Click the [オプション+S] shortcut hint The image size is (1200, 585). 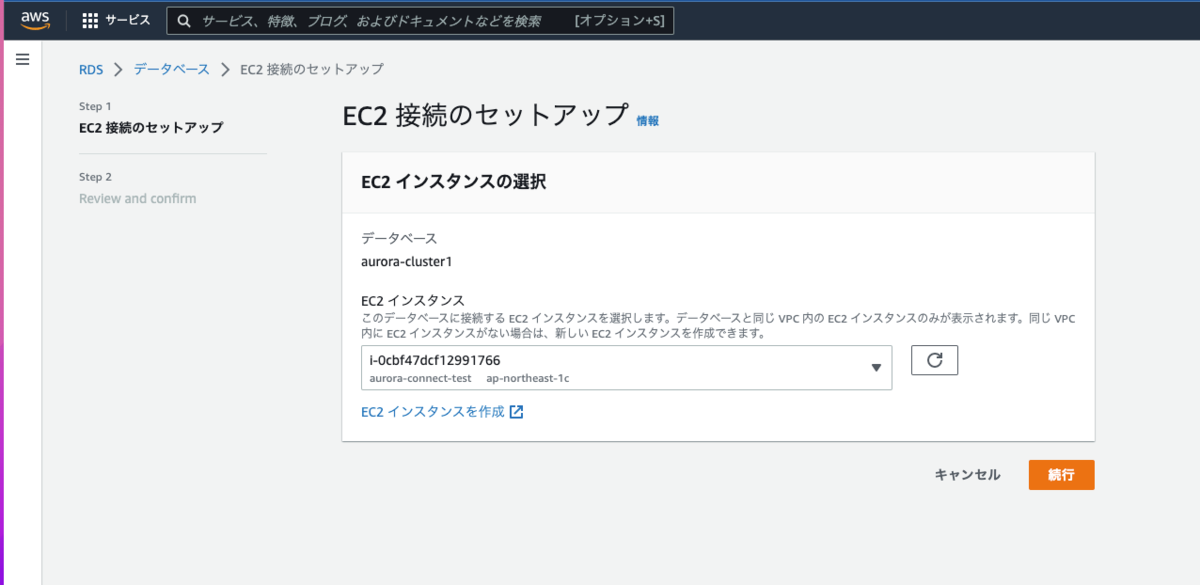tap(620, 20)
